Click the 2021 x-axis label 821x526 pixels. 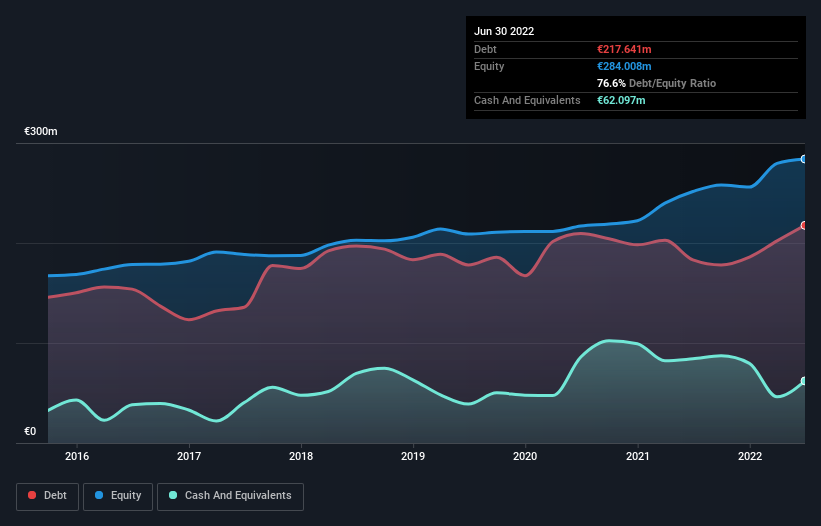pyautogui.click(x=638, y=456)
